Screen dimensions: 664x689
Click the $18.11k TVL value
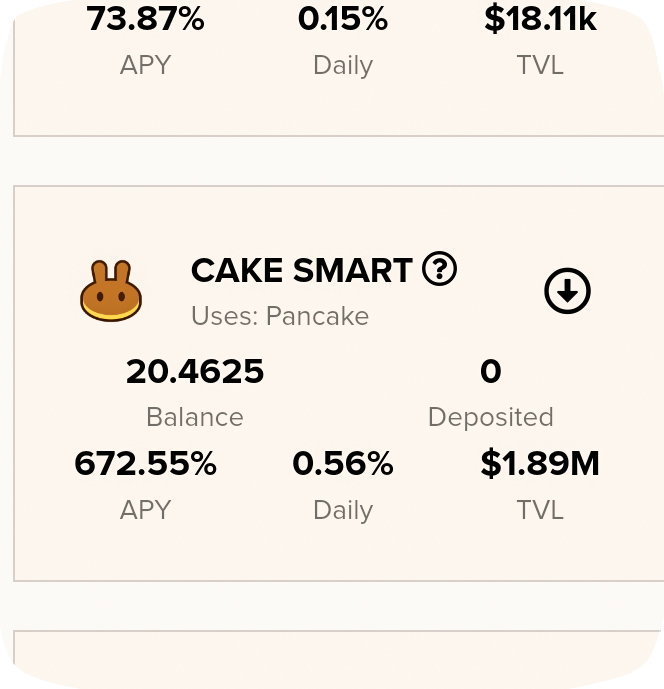click(540, 19)
